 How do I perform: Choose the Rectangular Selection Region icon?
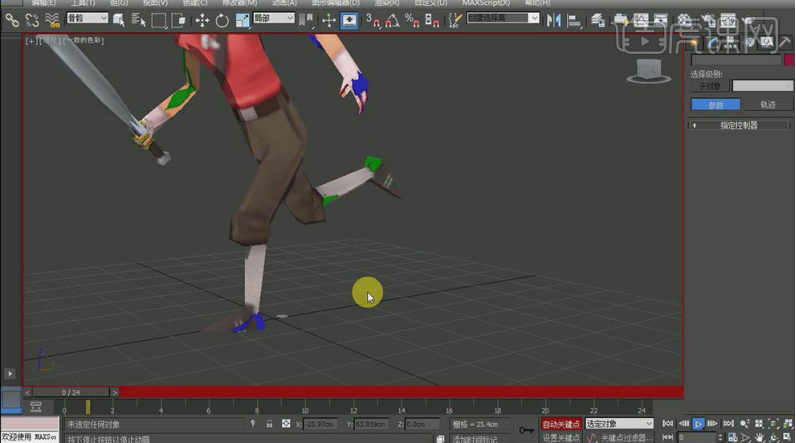coord(158,20)
